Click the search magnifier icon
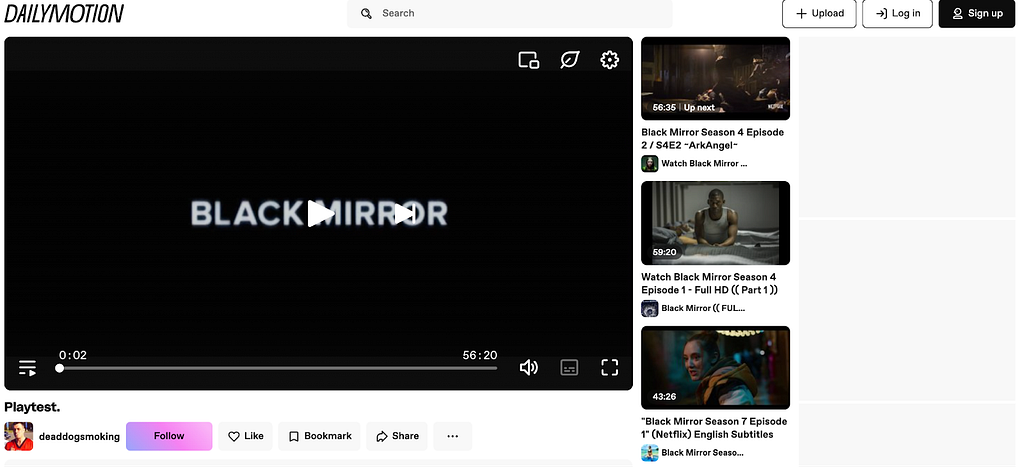 click(x=366, y=13)
